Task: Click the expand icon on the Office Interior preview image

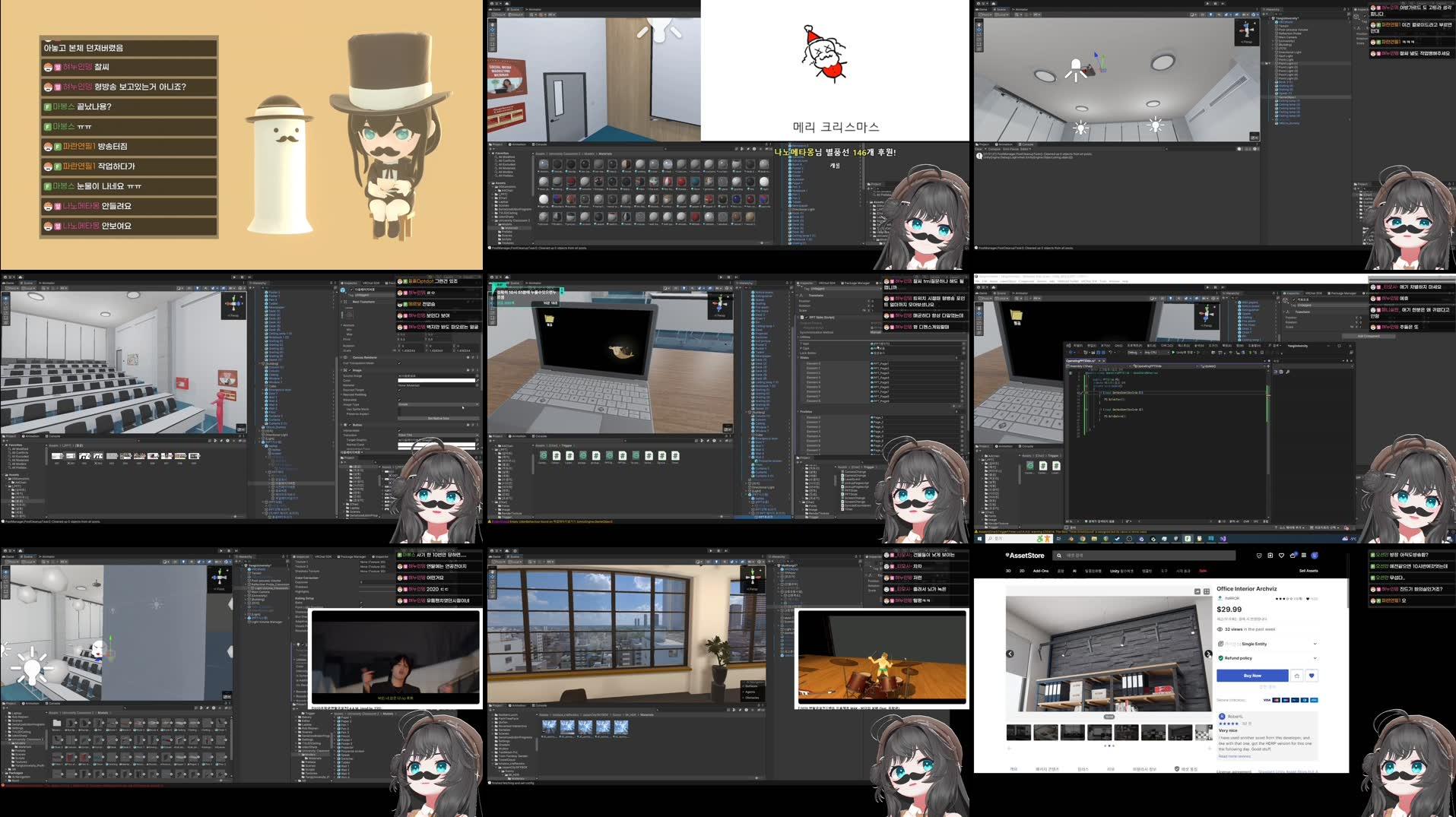Action: (1197, 591)
